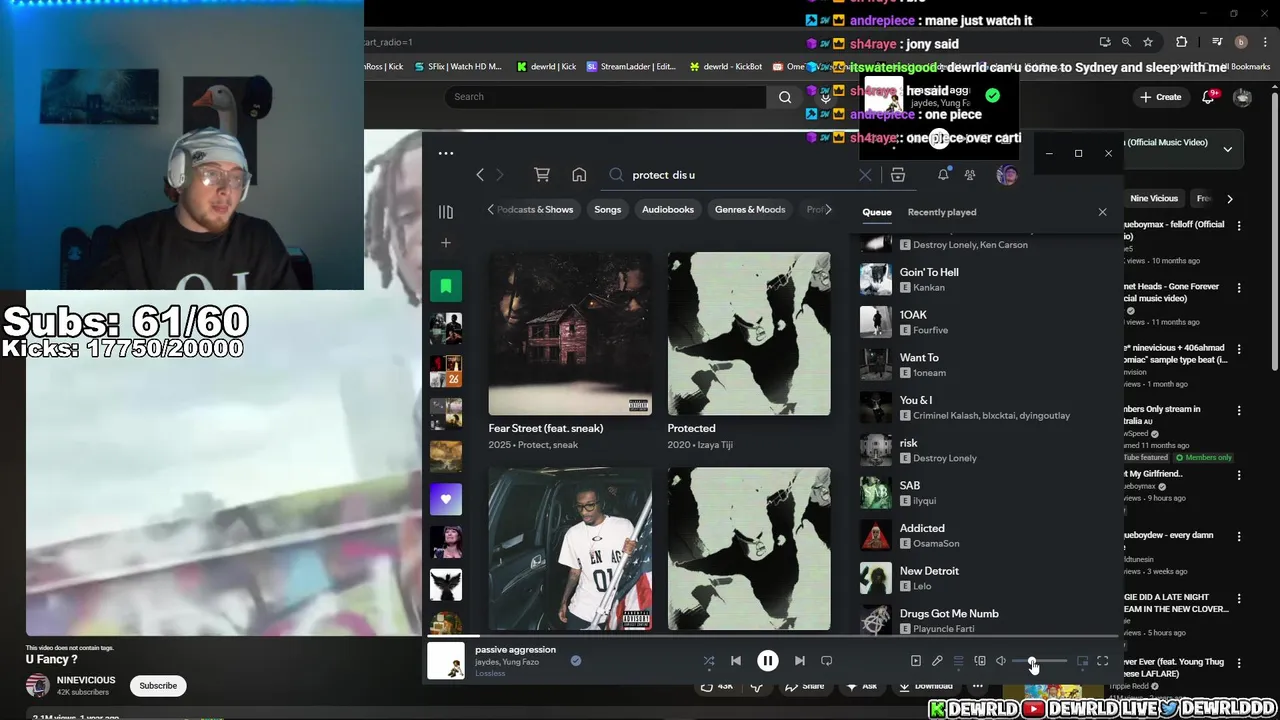Toggle the queue button in player bar

coord(958,661)
